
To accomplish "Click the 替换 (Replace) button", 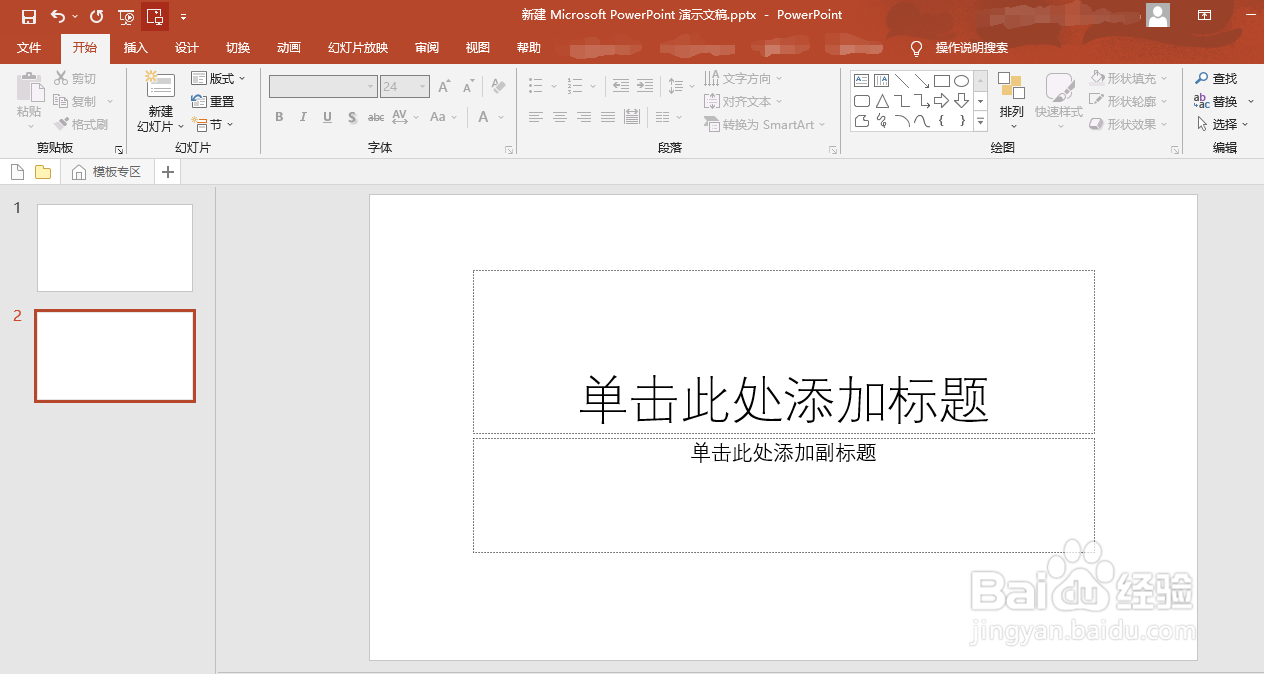I will pos(1221,100).
